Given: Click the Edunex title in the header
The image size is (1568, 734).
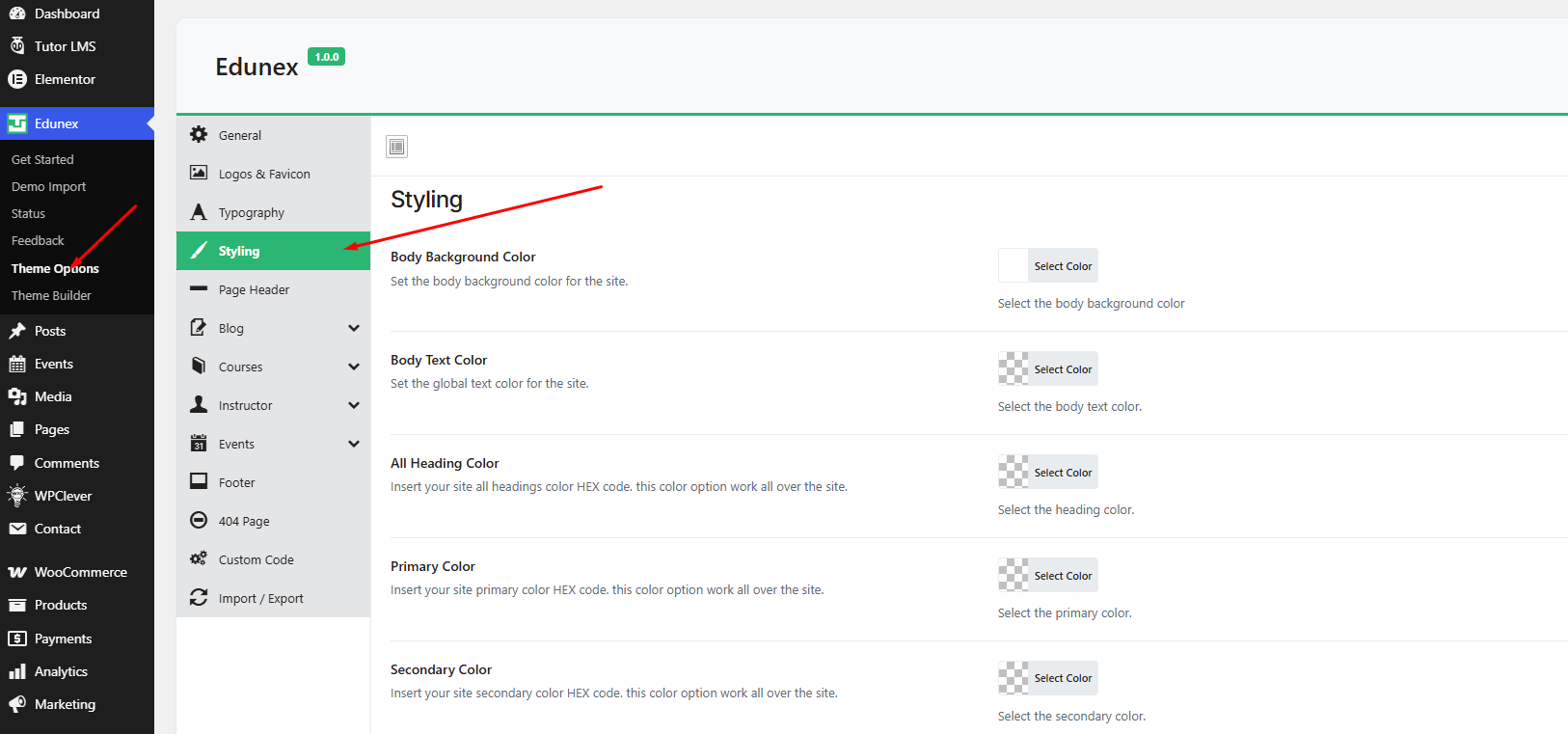Looking at the screenshot, I should point(257,67).
